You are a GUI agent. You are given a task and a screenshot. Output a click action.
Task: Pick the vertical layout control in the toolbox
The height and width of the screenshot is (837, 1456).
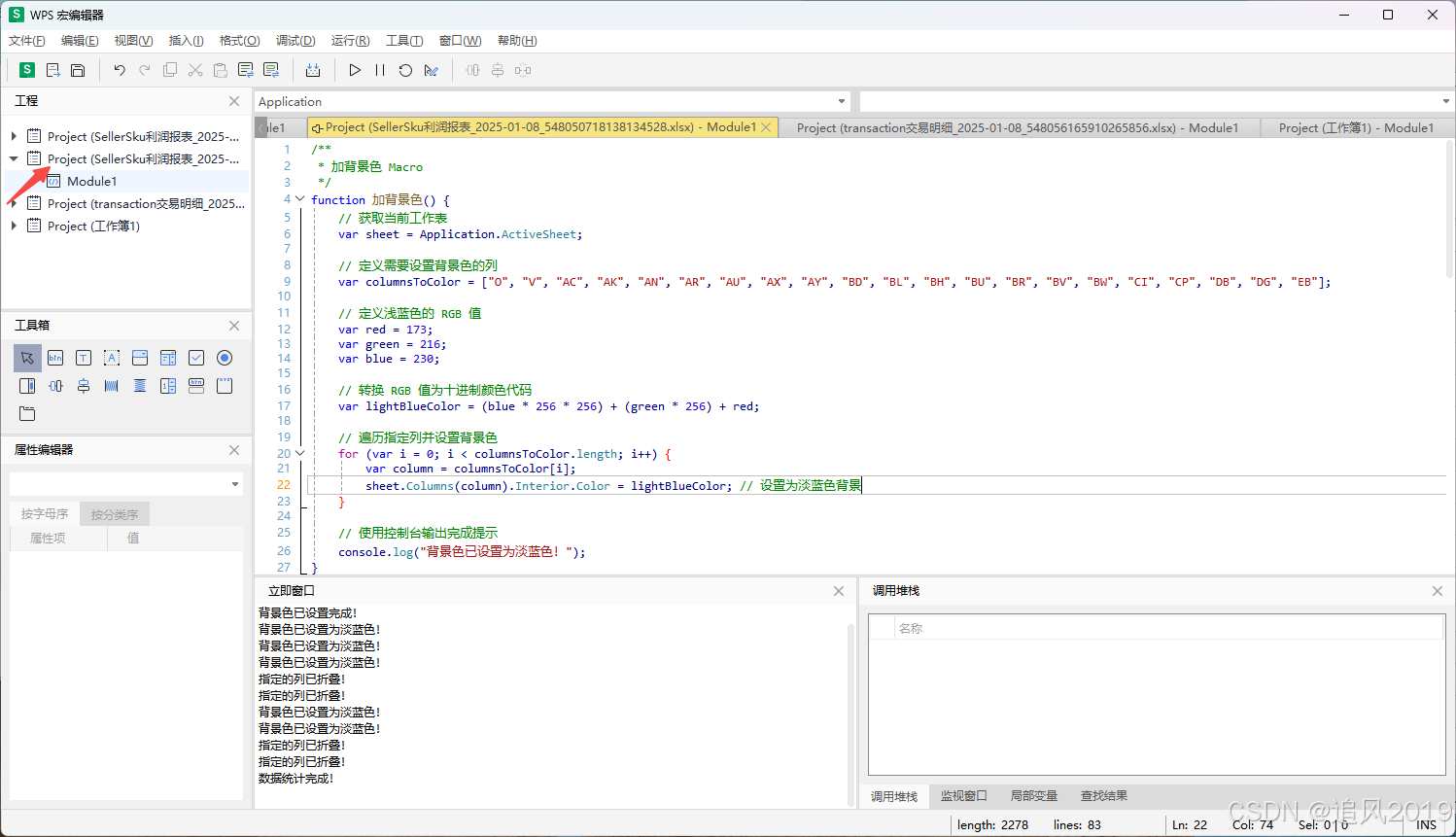click(x=84, y=386)
